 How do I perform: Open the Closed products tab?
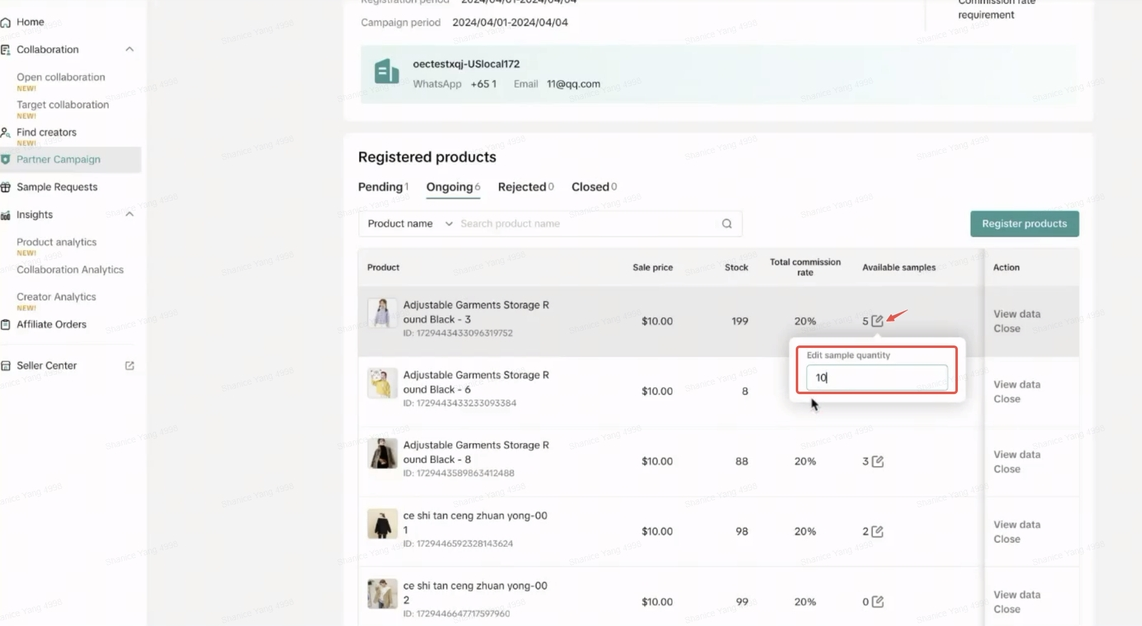(x=593, y=187)
